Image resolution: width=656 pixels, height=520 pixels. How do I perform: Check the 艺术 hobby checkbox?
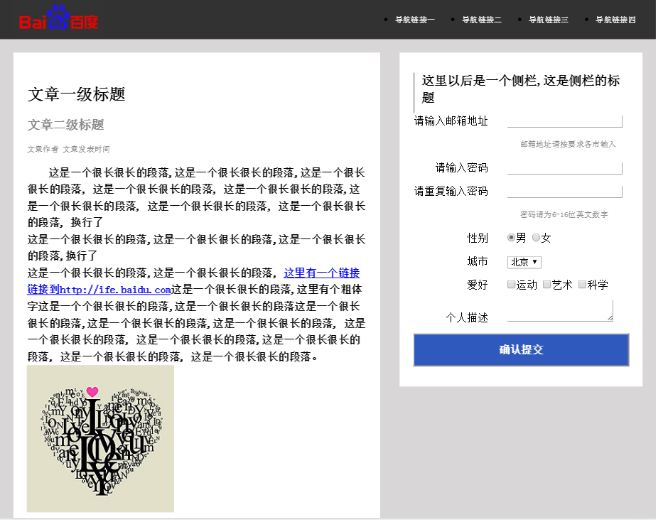coord(547,285)
